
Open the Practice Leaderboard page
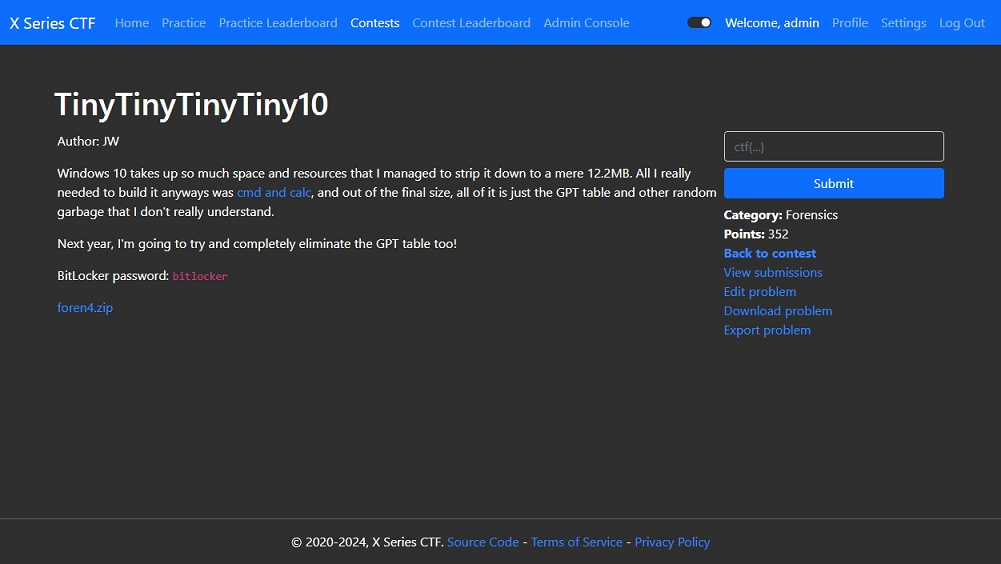pyautogui.click(x=278, y=23)
